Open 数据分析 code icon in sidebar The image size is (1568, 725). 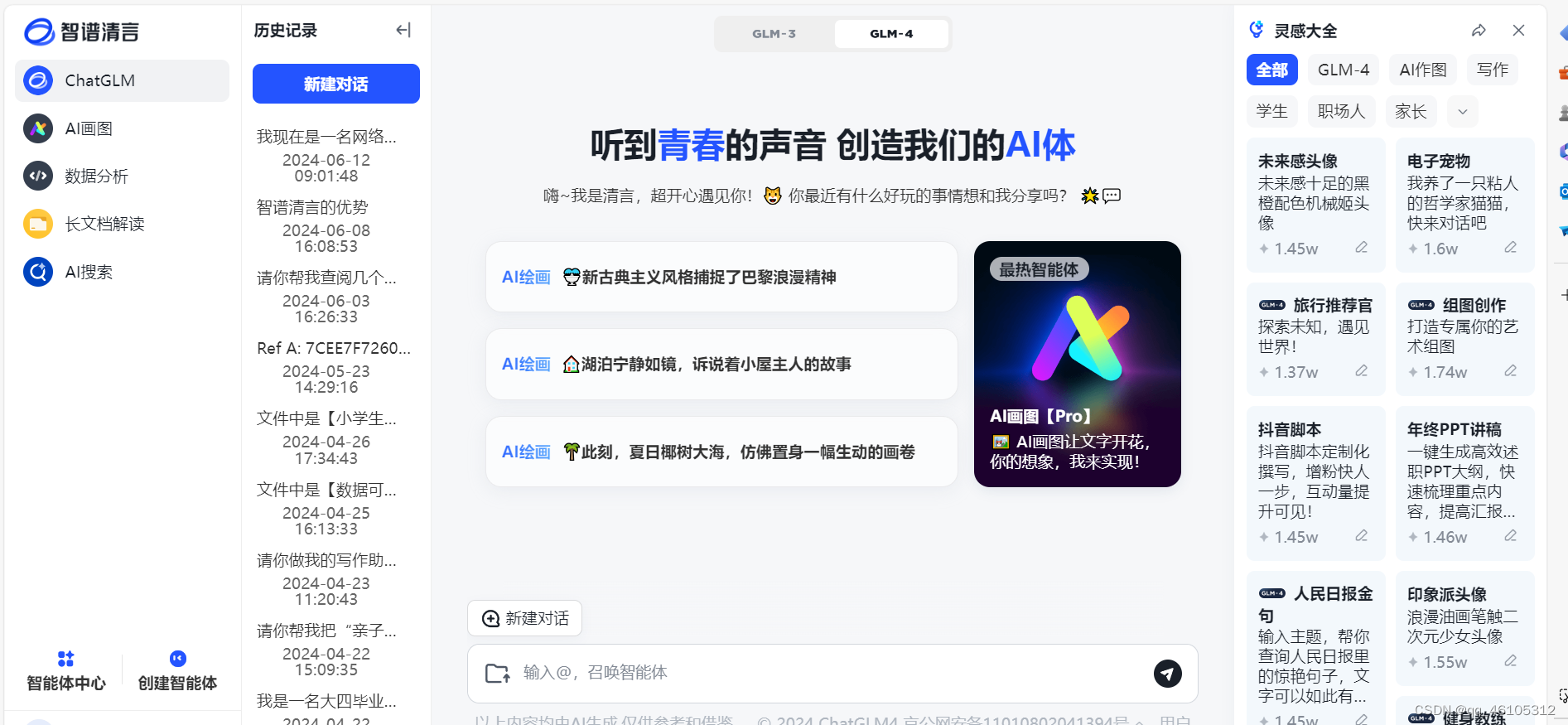point(38,176)
